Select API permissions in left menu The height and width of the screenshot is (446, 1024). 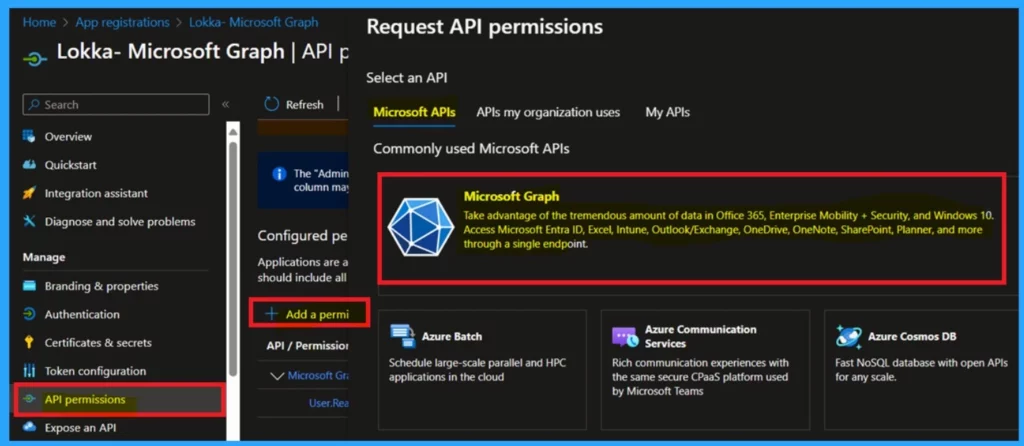tap(85, 399)
